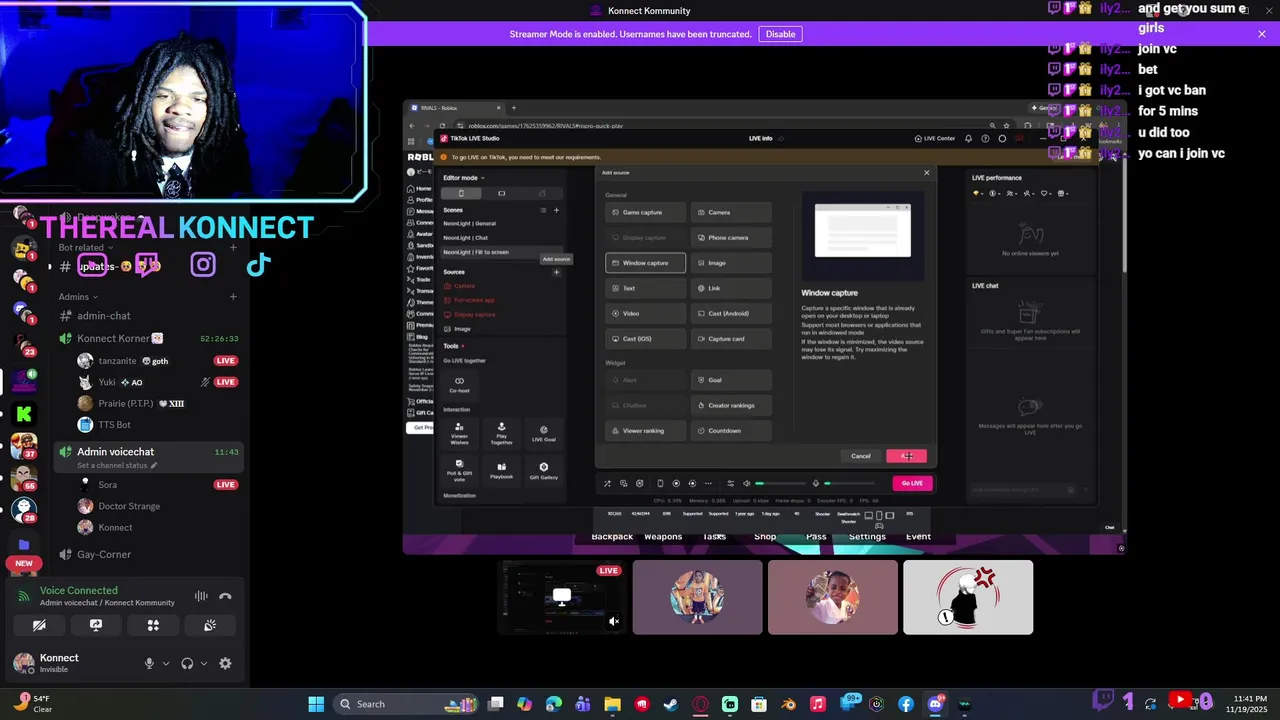Open the Discord soundboard button
This screenshot has width=1280, height=720.
[210, 625]
